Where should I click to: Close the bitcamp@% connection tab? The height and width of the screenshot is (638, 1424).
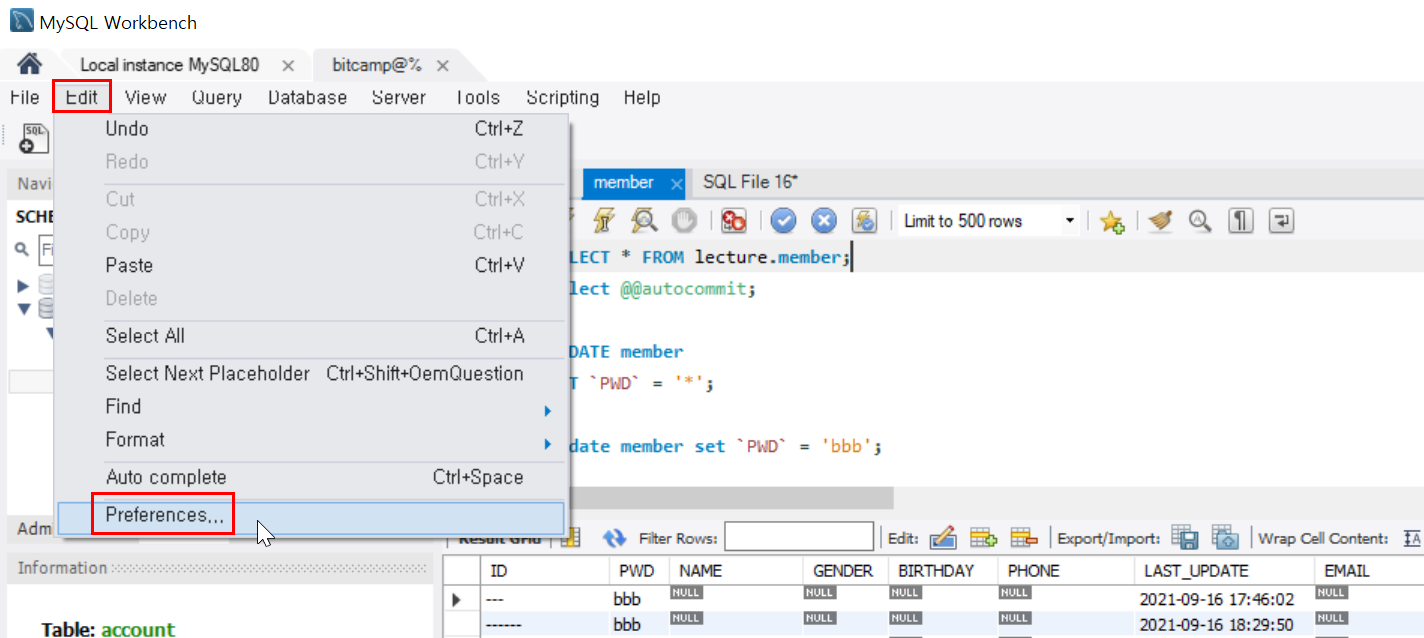[x=443, y=66]
